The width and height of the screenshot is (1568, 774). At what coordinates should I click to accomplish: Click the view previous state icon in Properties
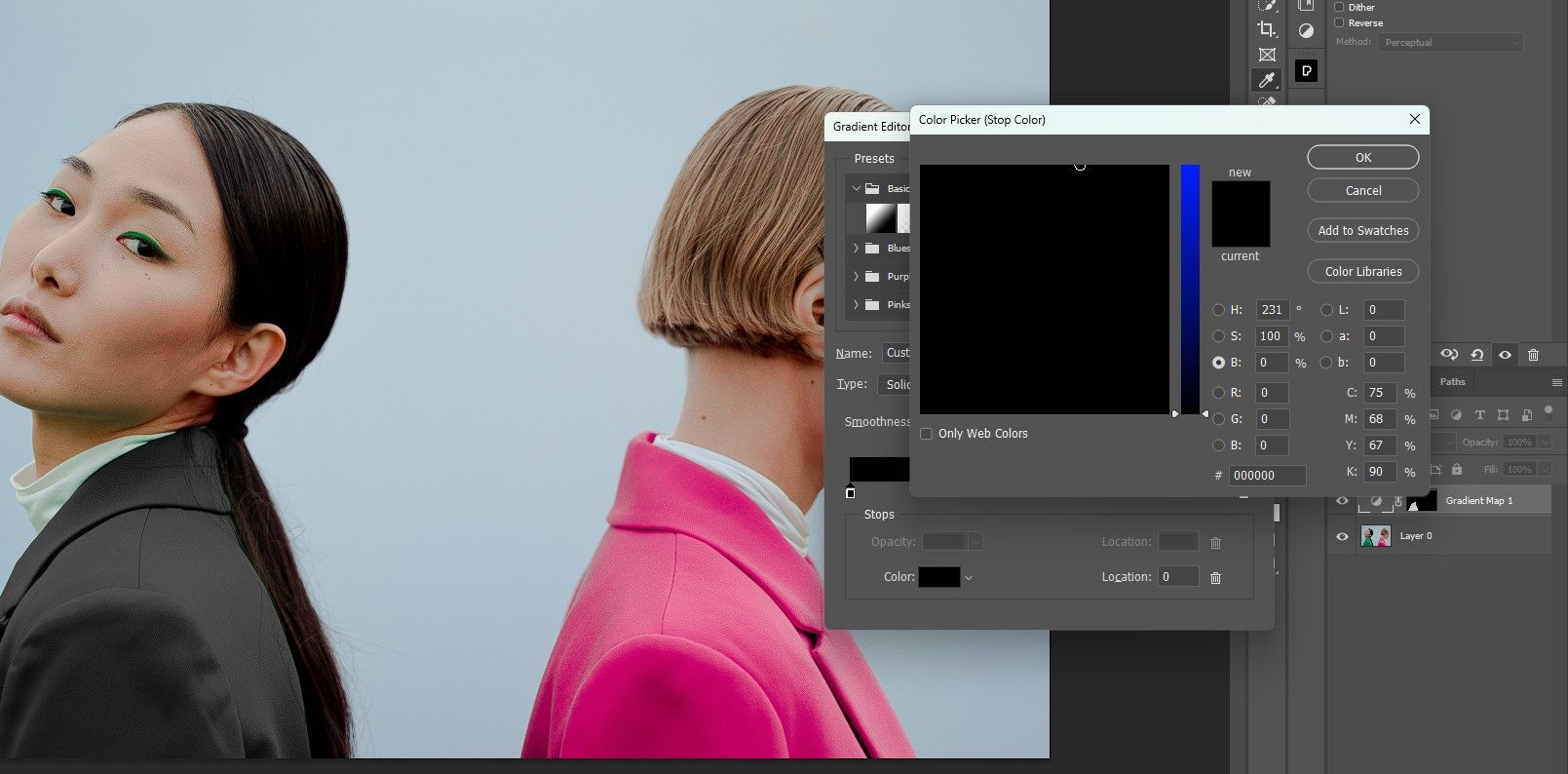coord(1449,355)
